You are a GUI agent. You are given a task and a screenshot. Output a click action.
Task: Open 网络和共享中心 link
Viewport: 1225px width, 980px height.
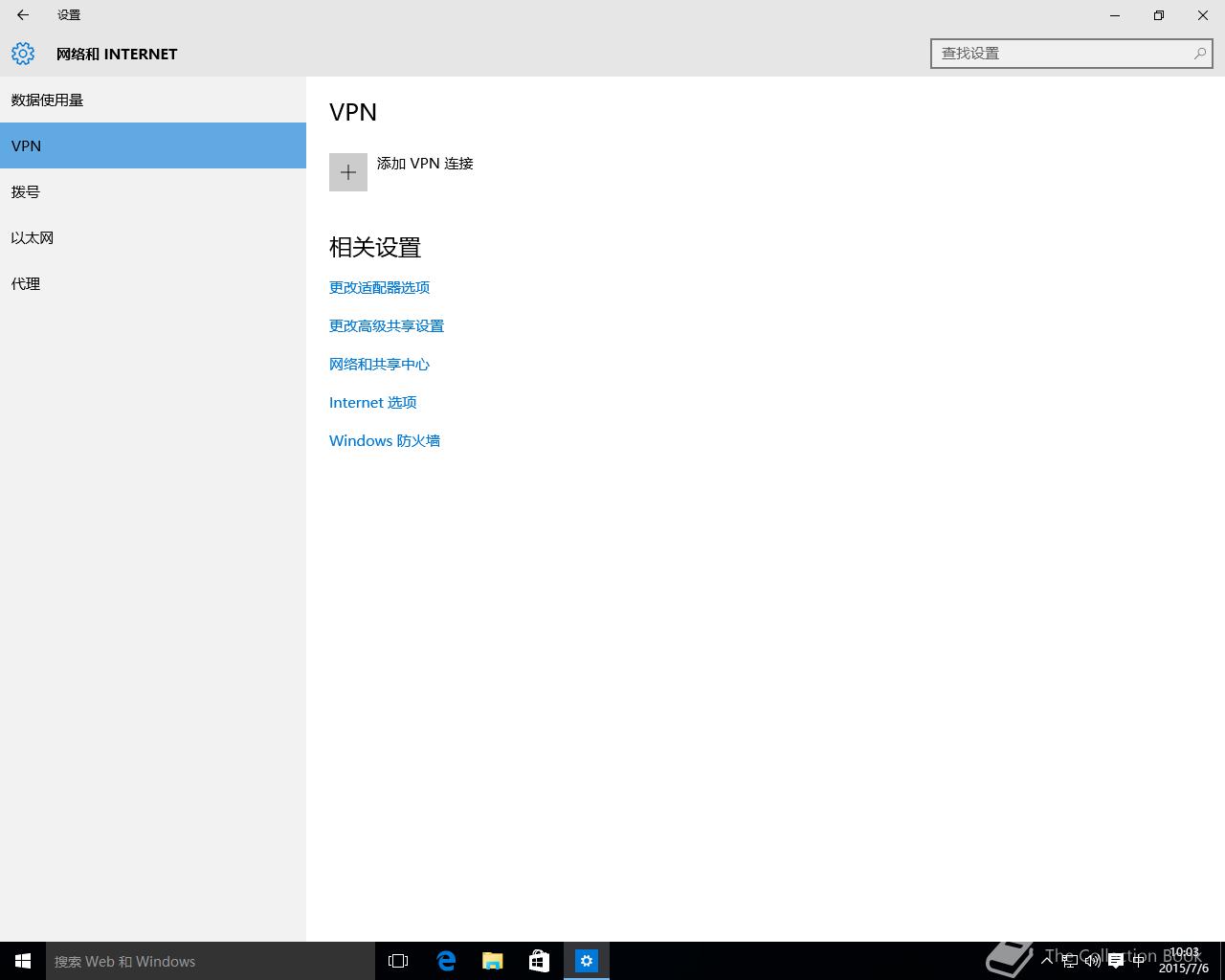coord(379,364)
